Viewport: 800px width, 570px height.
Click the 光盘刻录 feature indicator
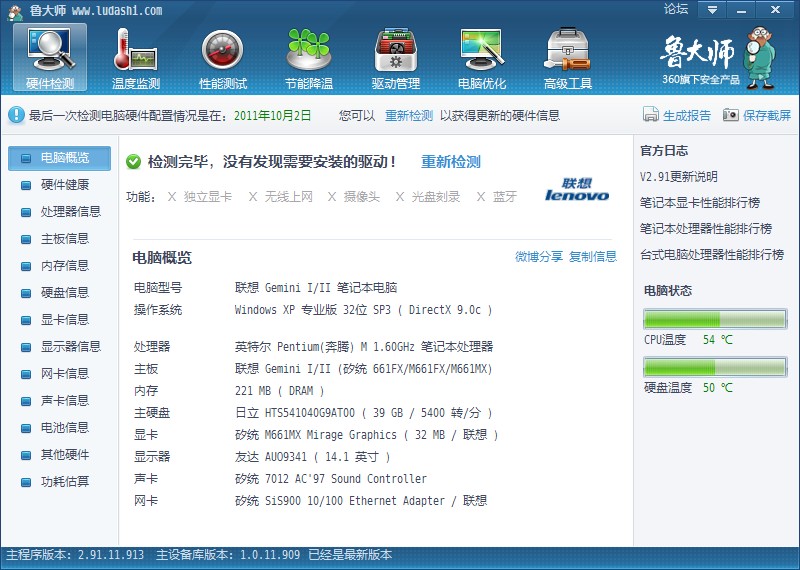click(x=428, y=197)
